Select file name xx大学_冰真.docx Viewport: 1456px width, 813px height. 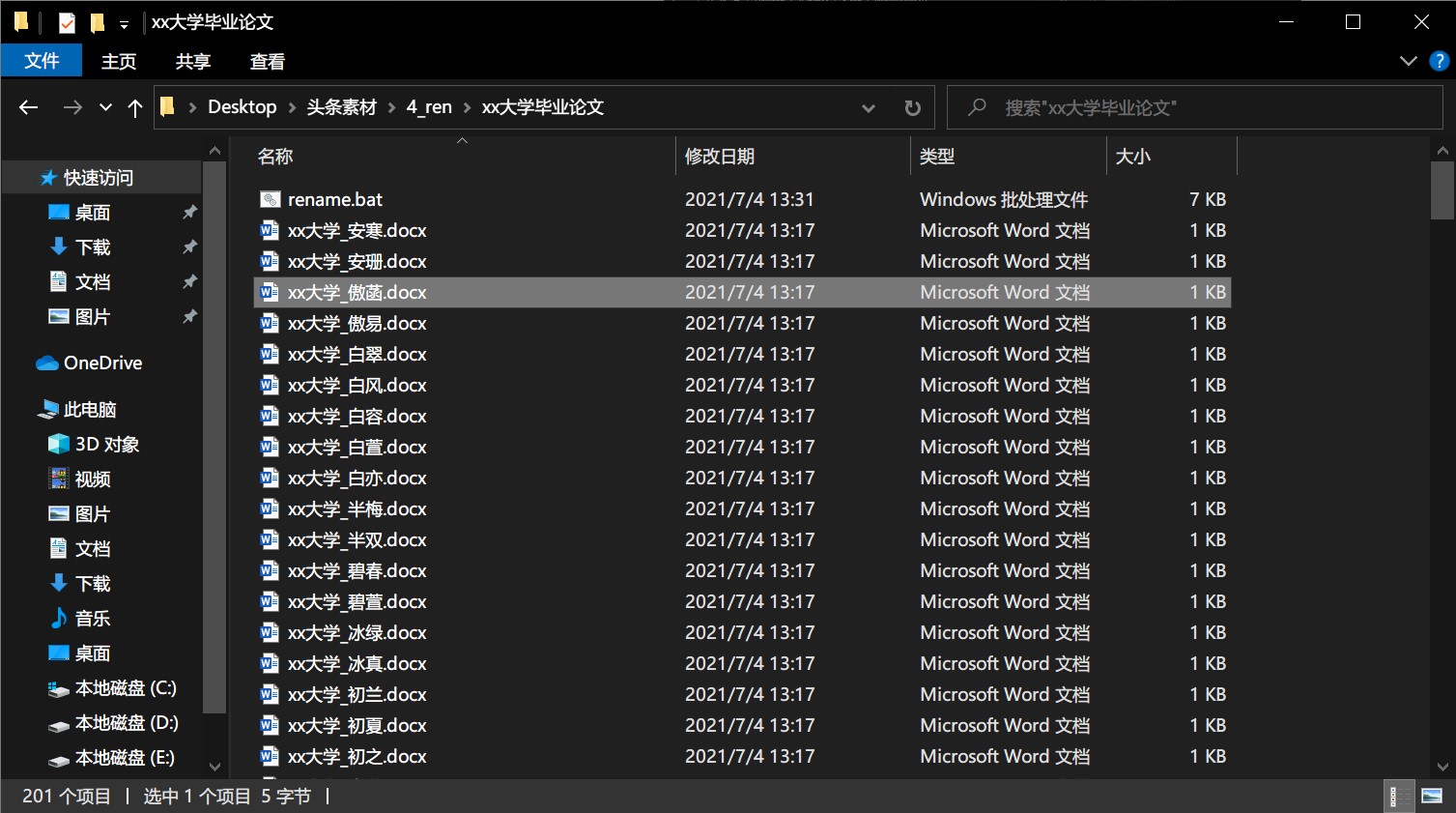click(357, 663)
